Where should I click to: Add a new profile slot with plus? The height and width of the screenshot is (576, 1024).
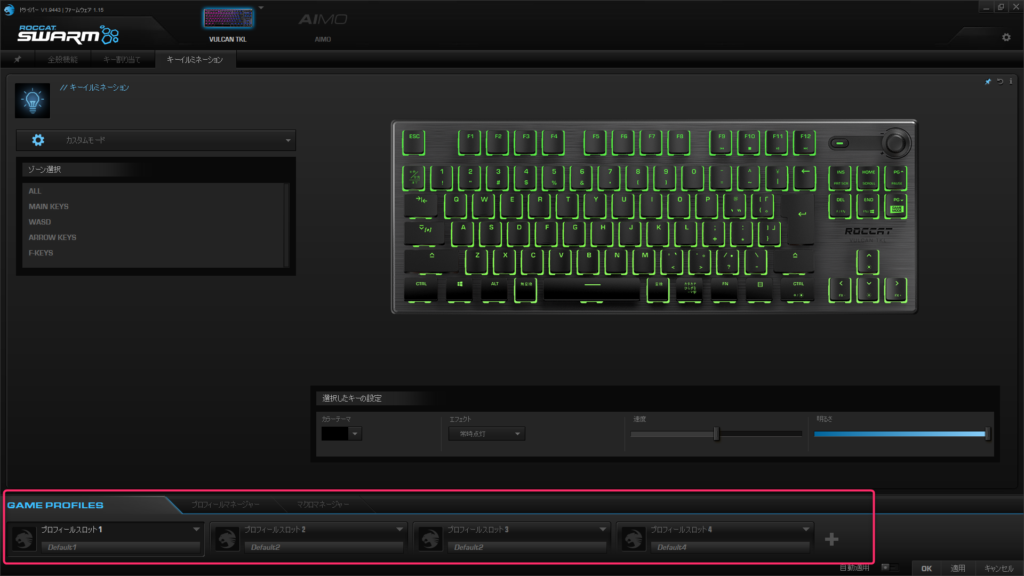click(x=831, y=539)
